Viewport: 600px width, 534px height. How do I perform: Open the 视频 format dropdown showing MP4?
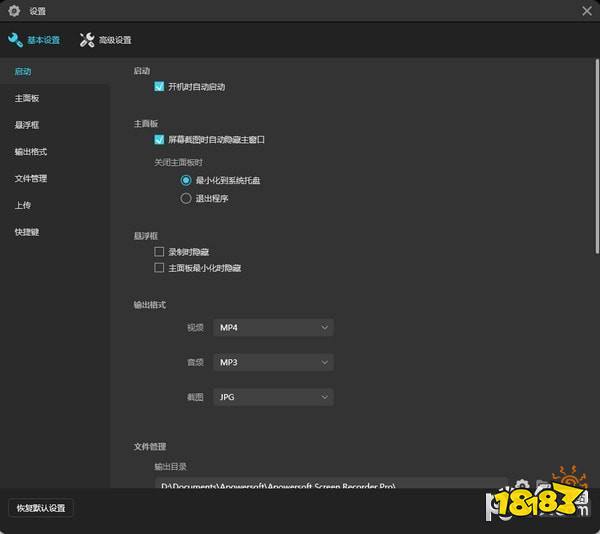273,327
